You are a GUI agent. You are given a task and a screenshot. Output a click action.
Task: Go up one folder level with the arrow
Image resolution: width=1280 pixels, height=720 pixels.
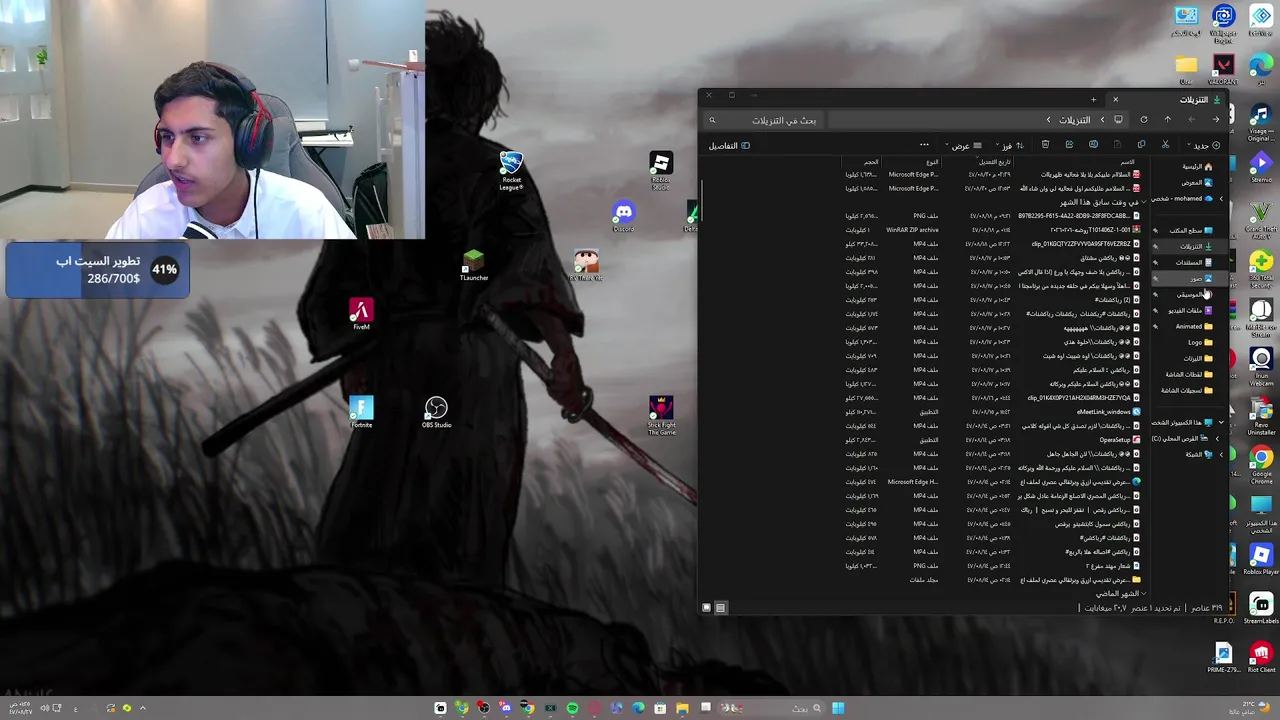tap(1167, 120)
